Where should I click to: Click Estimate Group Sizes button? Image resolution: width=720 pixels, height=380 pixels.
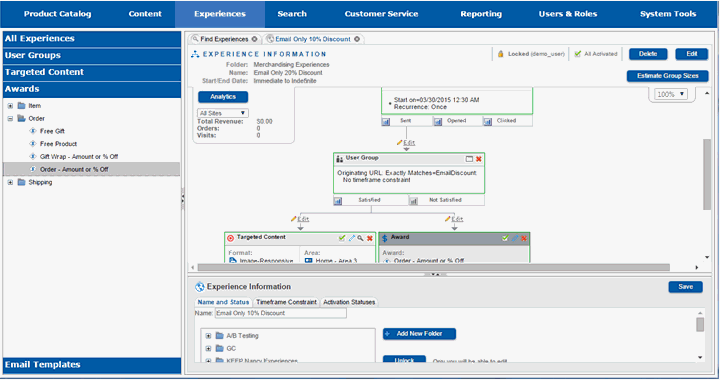tap(668, 76)
